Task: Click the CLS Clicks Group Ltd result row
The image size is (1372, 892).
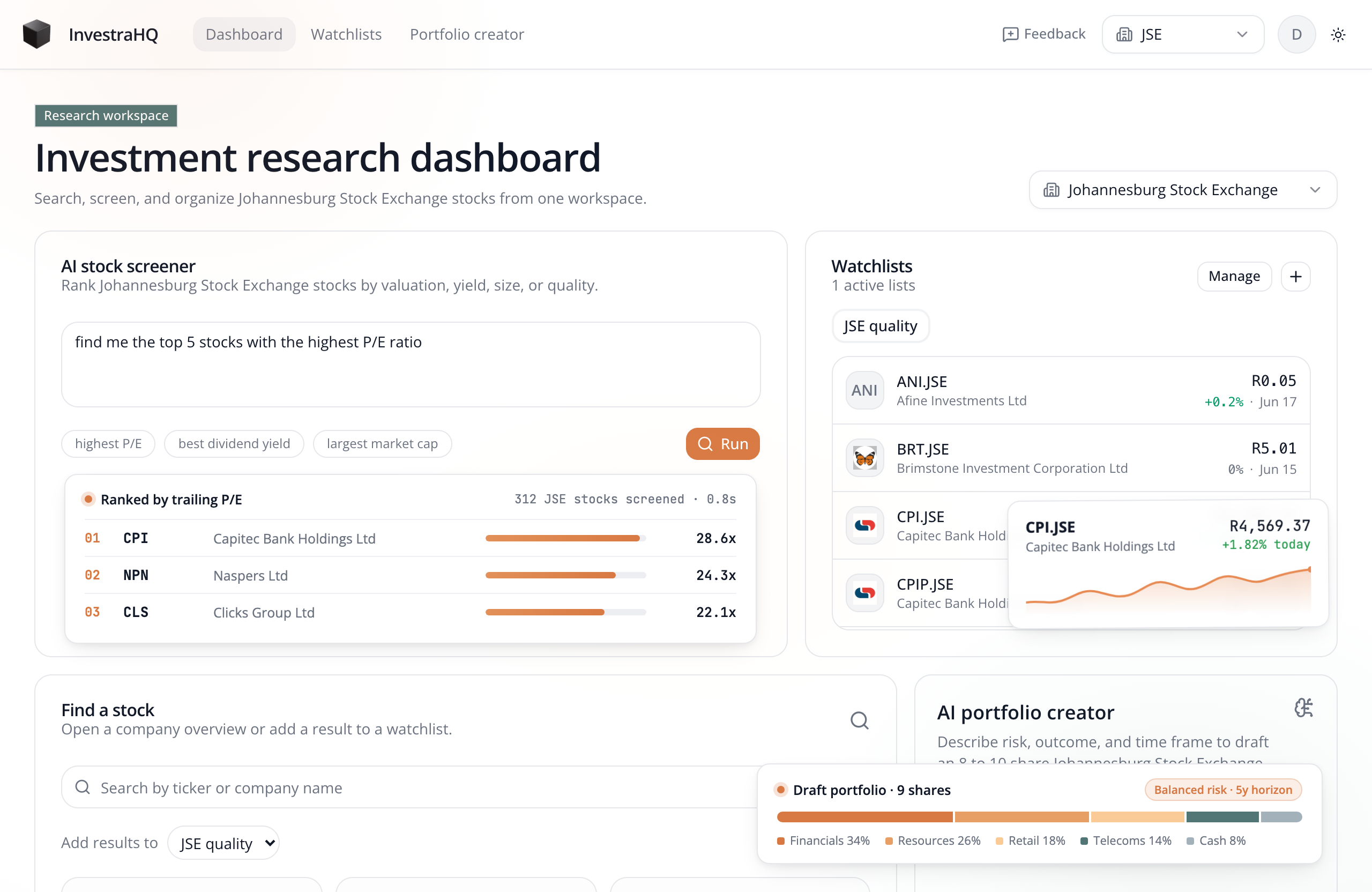Action: click(410, 612)
